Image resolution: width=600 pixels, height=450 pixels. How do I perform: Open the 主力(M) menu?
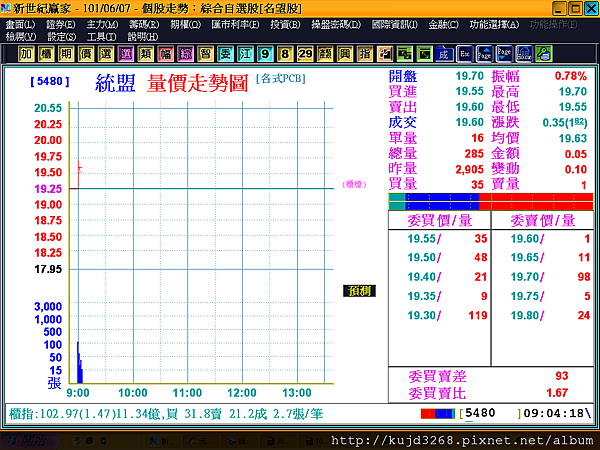pos(102,24)
